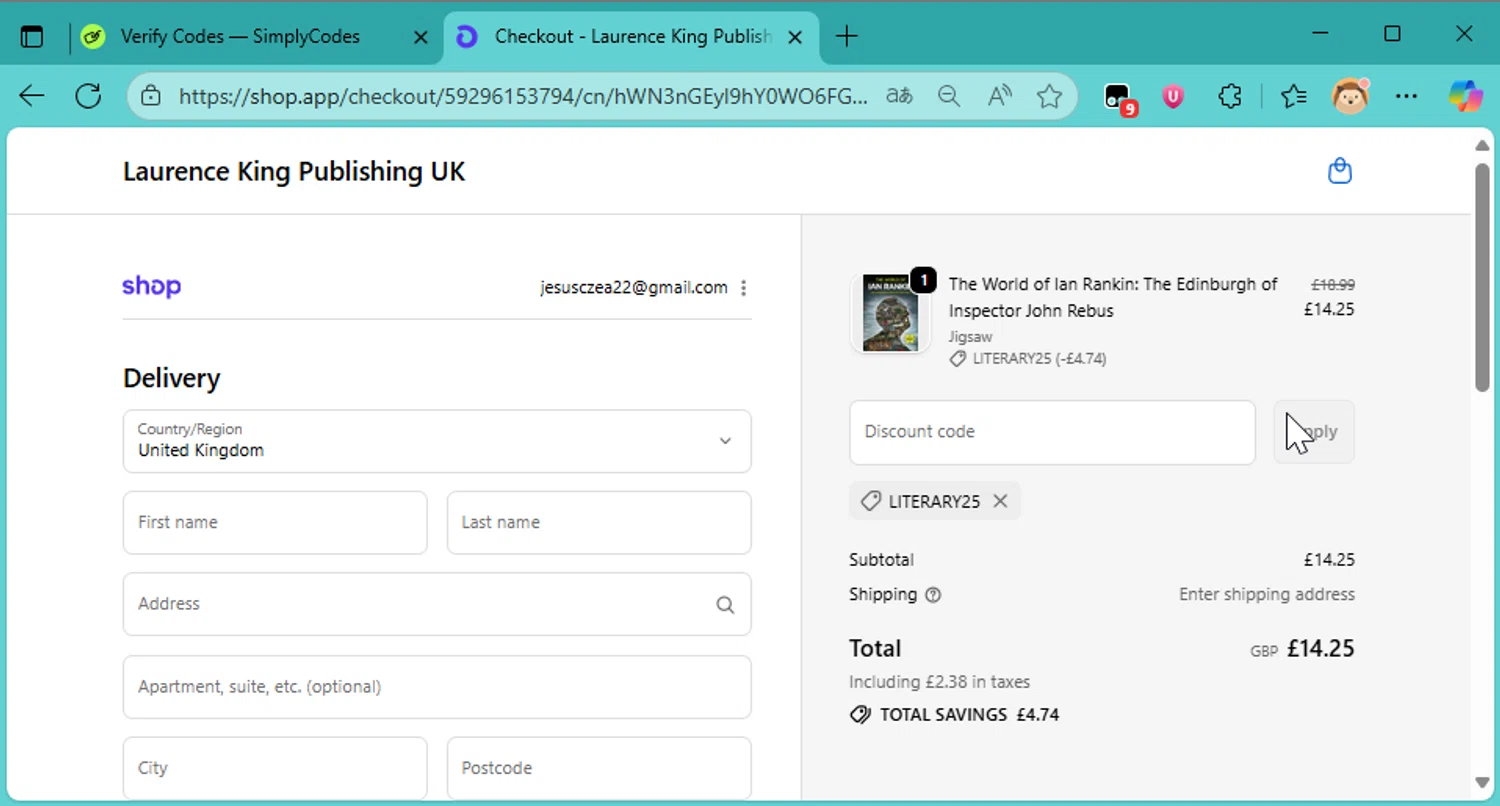The width and height of the screenshot is (1500, 806).
Task: Click the zoom out magnifier icon
Action: coord(949,96)
